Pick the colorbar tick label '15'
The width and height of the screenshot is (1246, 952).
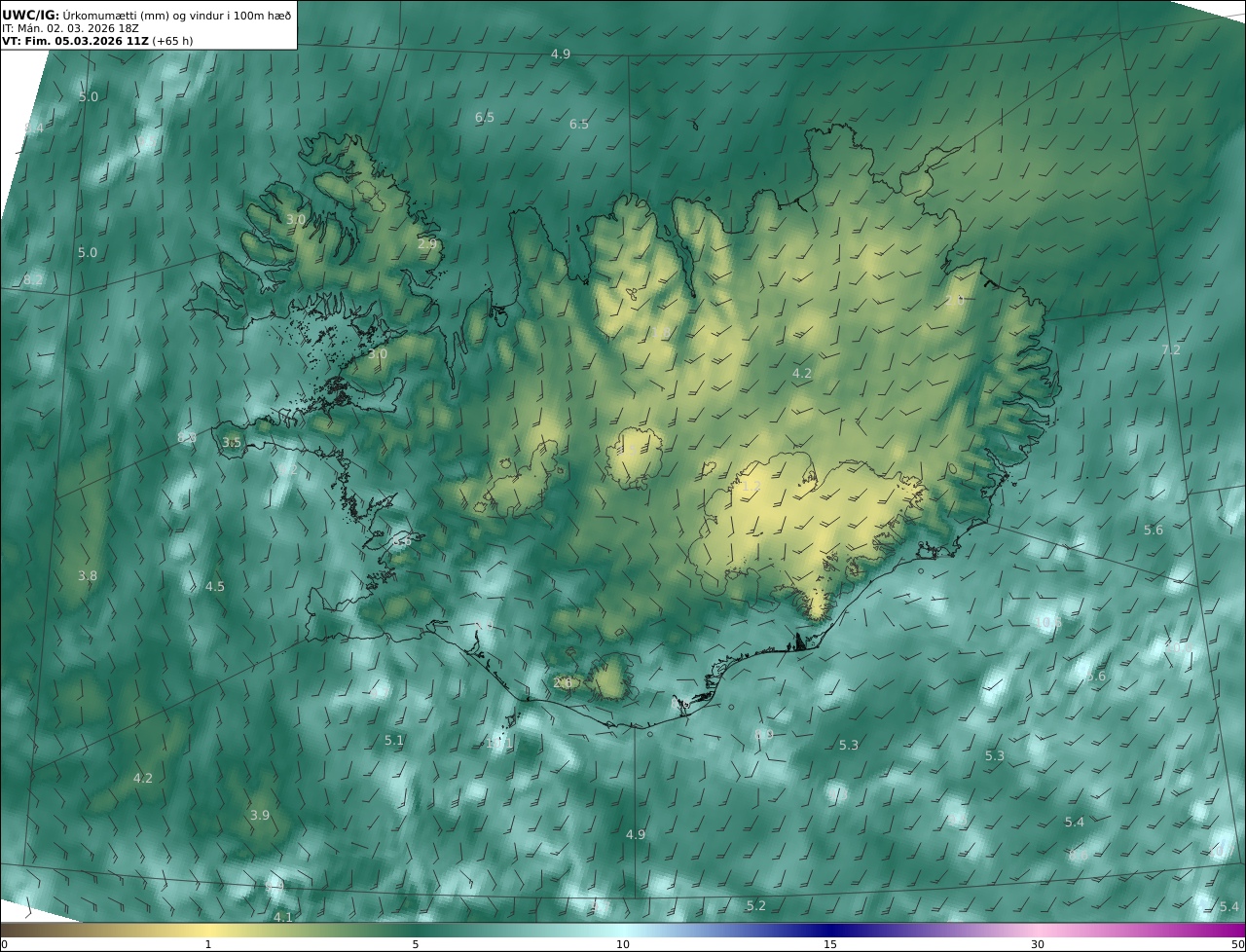point(830,944)
